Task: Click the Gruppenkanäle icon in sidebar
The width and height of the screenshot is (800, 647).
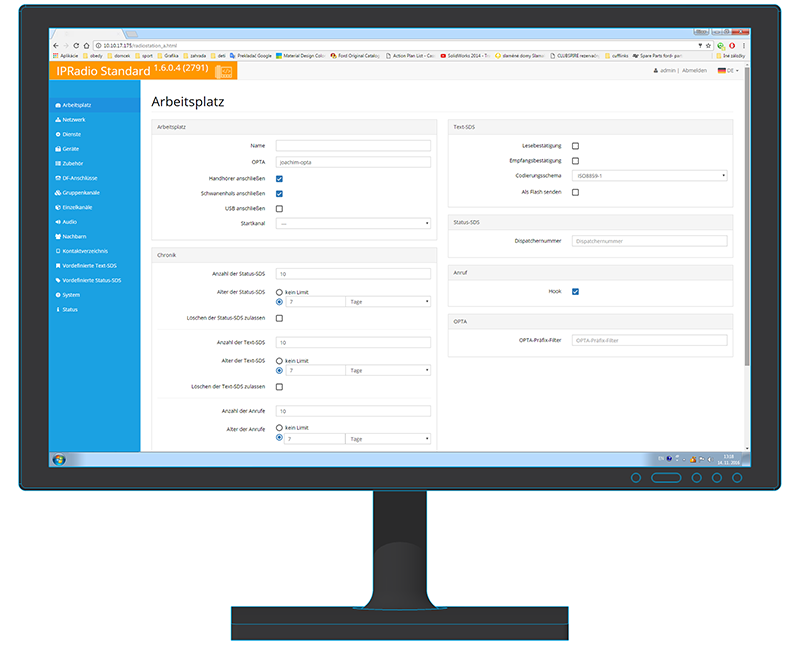Action: pos(58,192)
